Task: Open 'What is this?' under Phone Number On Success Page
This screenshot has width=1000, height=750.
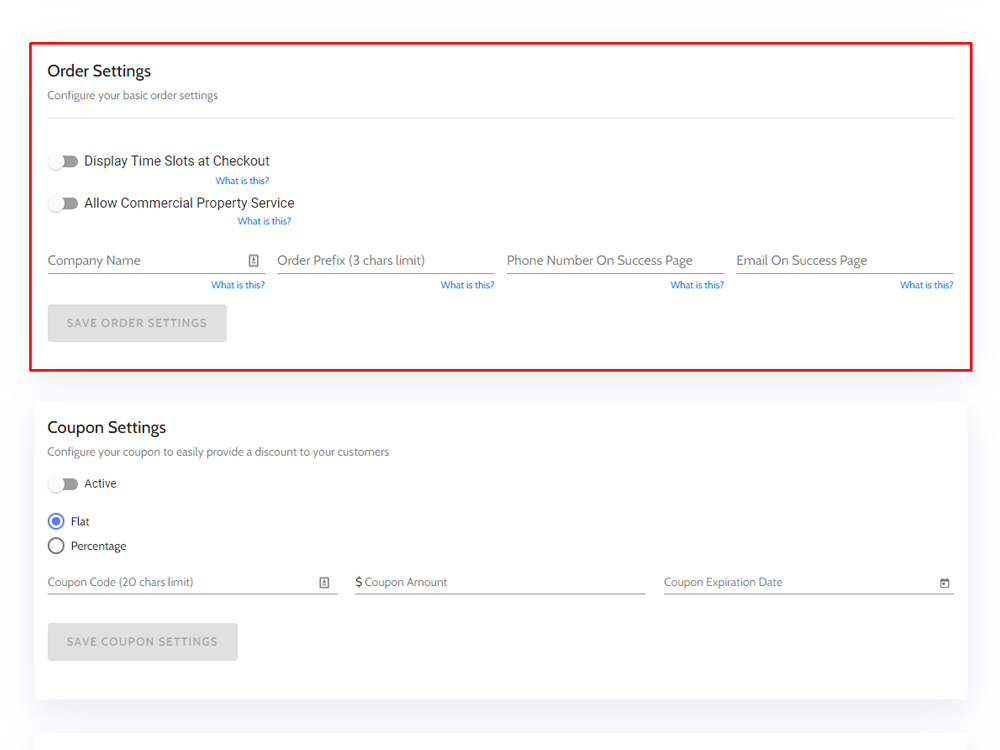Action: click(697, 285)
